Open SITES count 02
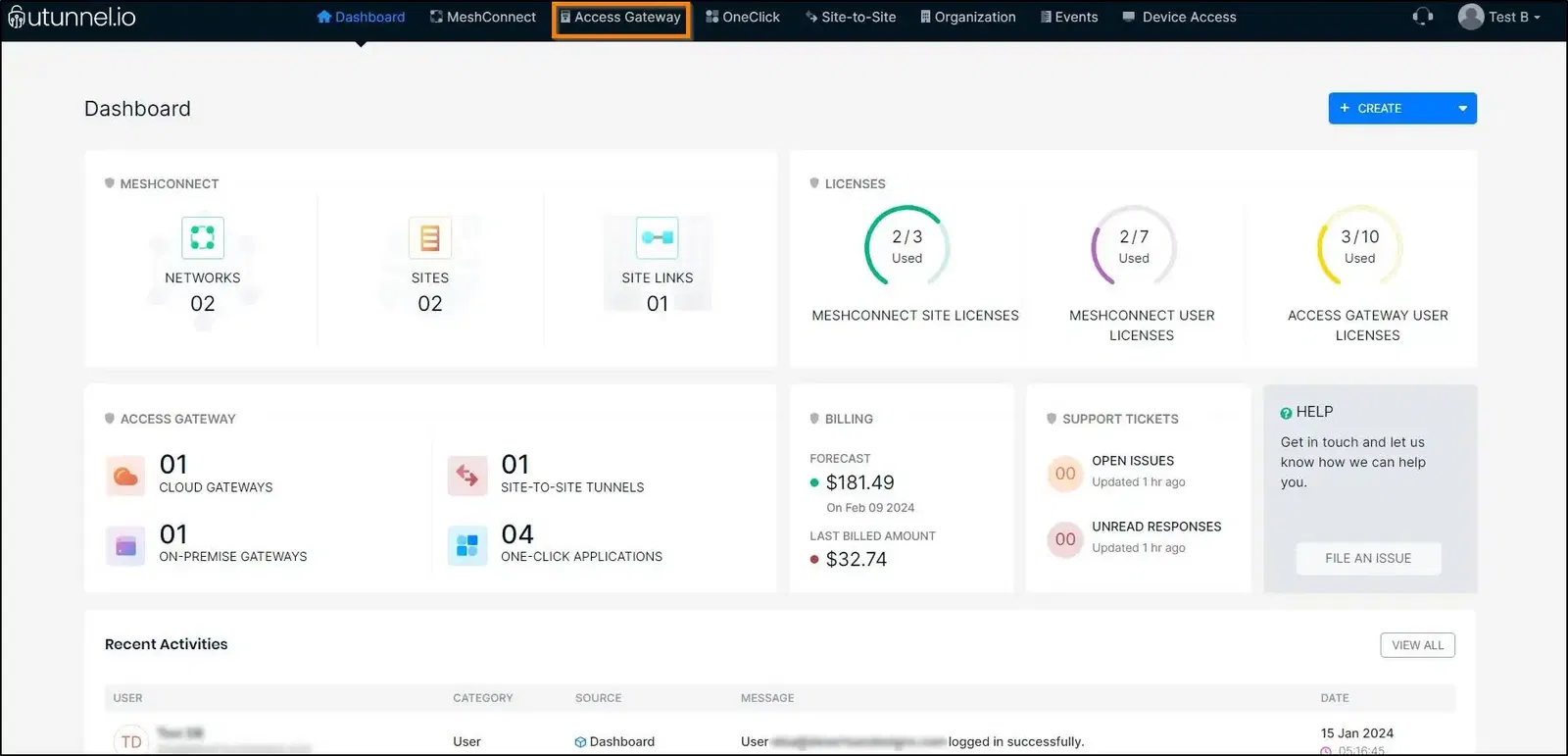This screenshot has width=1568, height=756. point(430,304)
